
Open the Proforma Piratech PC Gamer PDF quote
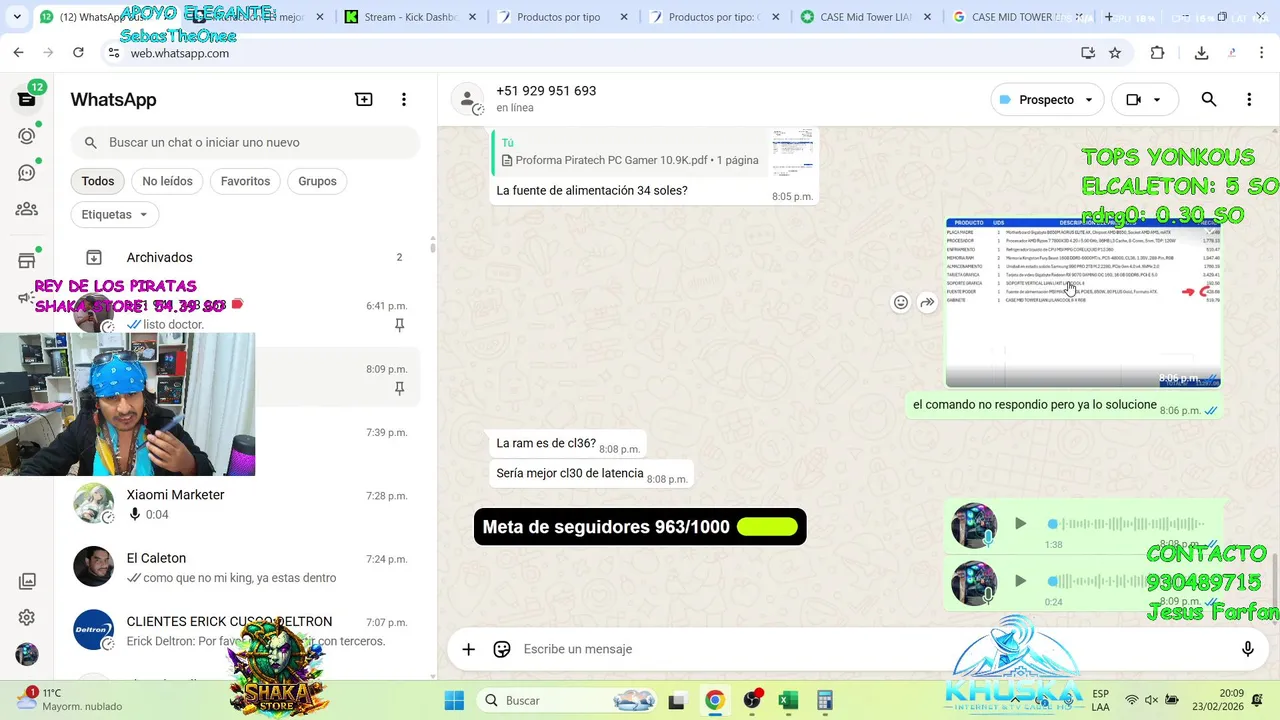coord(654,152)
